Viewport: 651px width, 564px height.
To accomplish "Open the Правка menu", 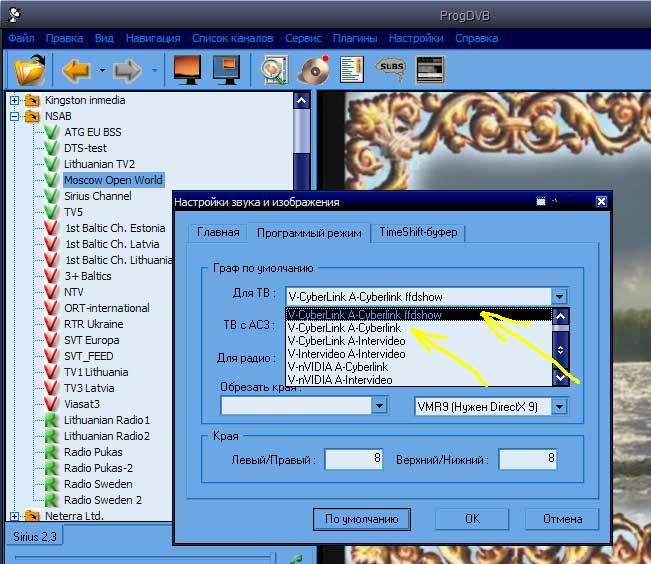I will (64, 38).
